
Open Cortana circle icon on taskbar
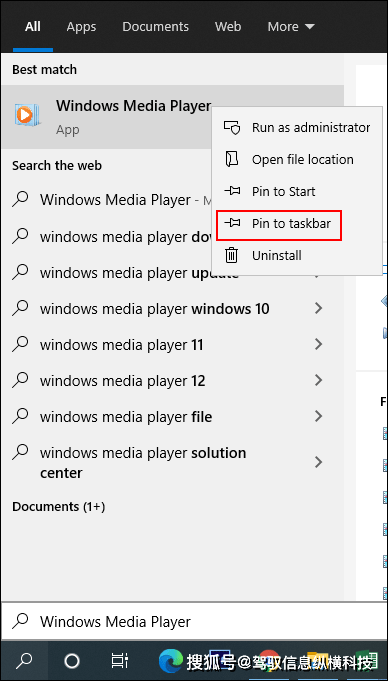pos(72,661)
